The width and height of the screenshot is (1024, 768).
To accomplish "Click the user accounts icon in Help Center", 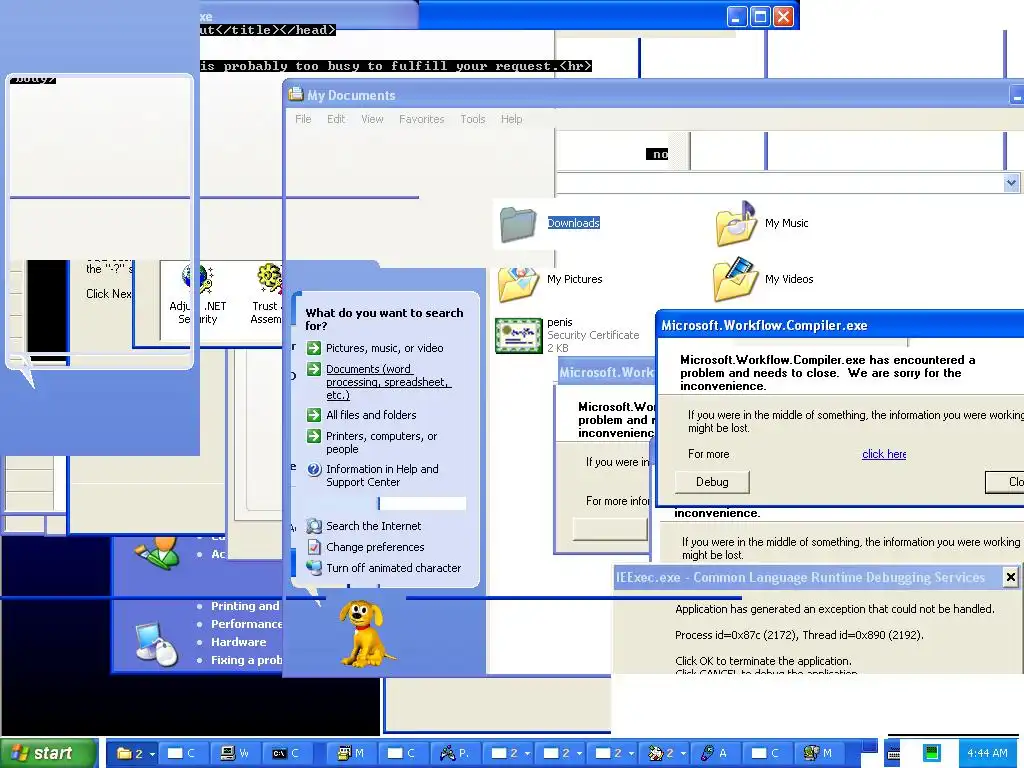I will click(x=157, y=552).
